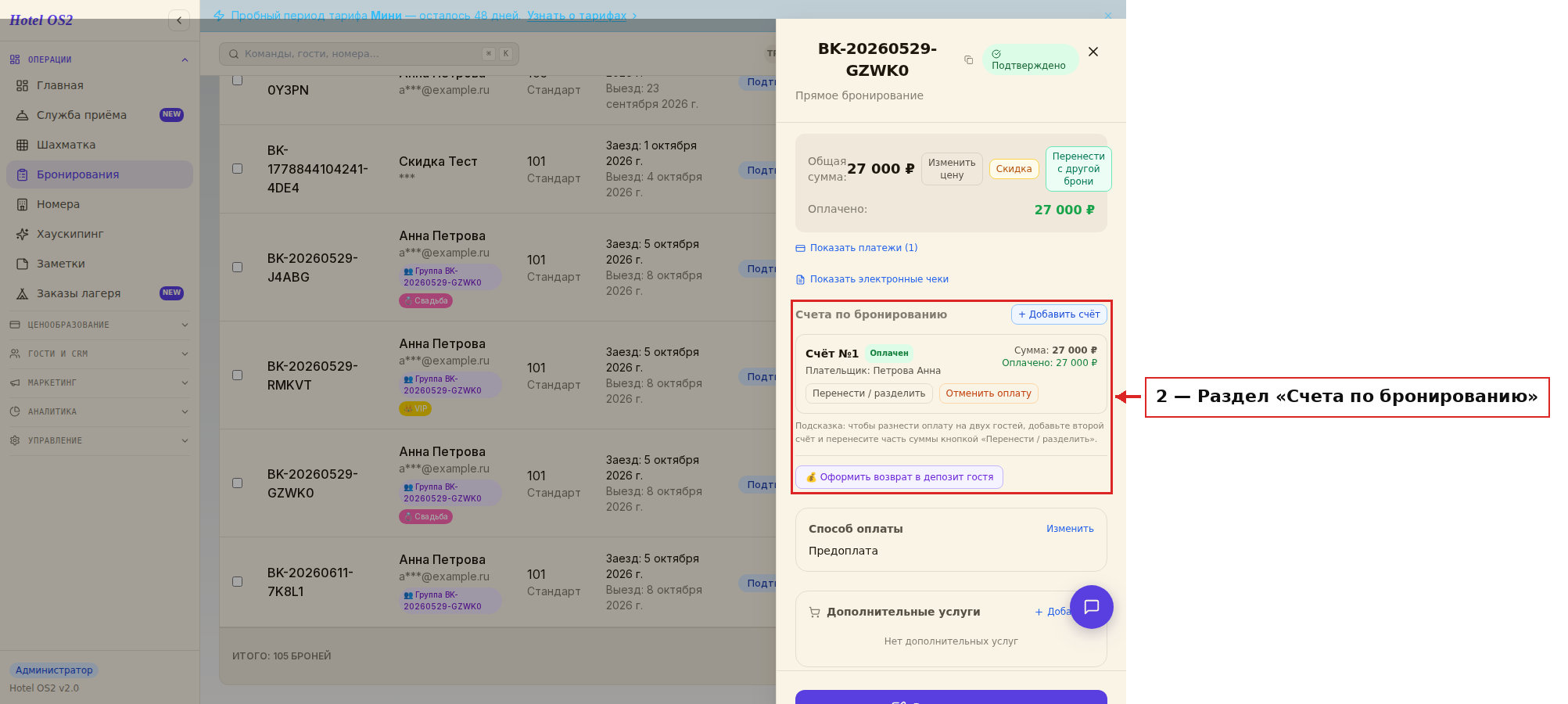Close the booking details panel
This screenshot has height=704, width=1568.
[1093, 52]
